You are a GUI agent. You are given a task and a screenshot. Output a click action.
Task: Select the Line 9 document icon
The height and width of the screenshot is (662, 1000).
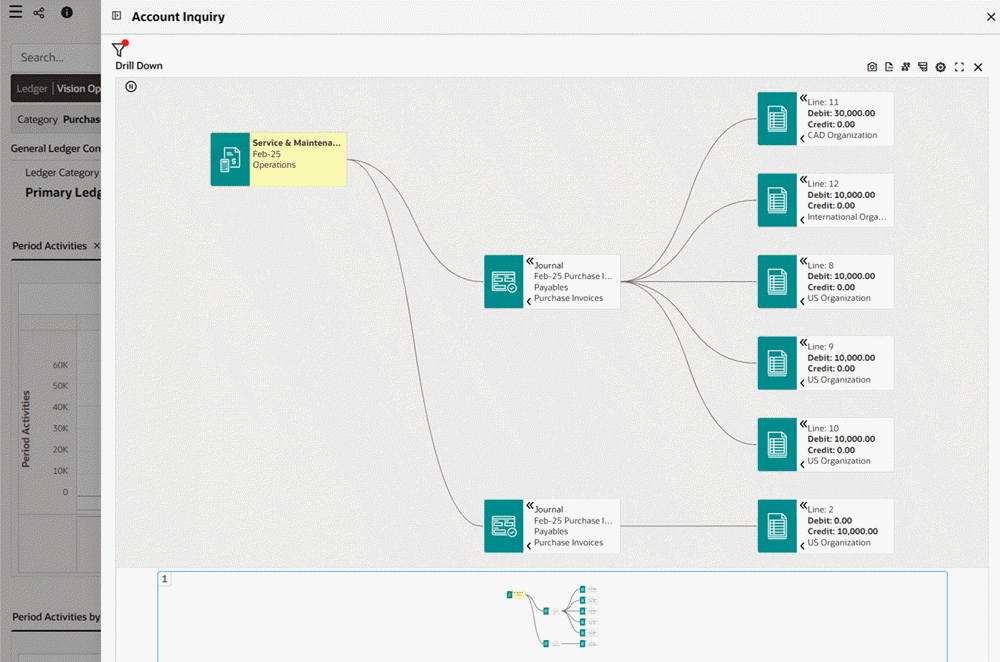click(777, 363)
